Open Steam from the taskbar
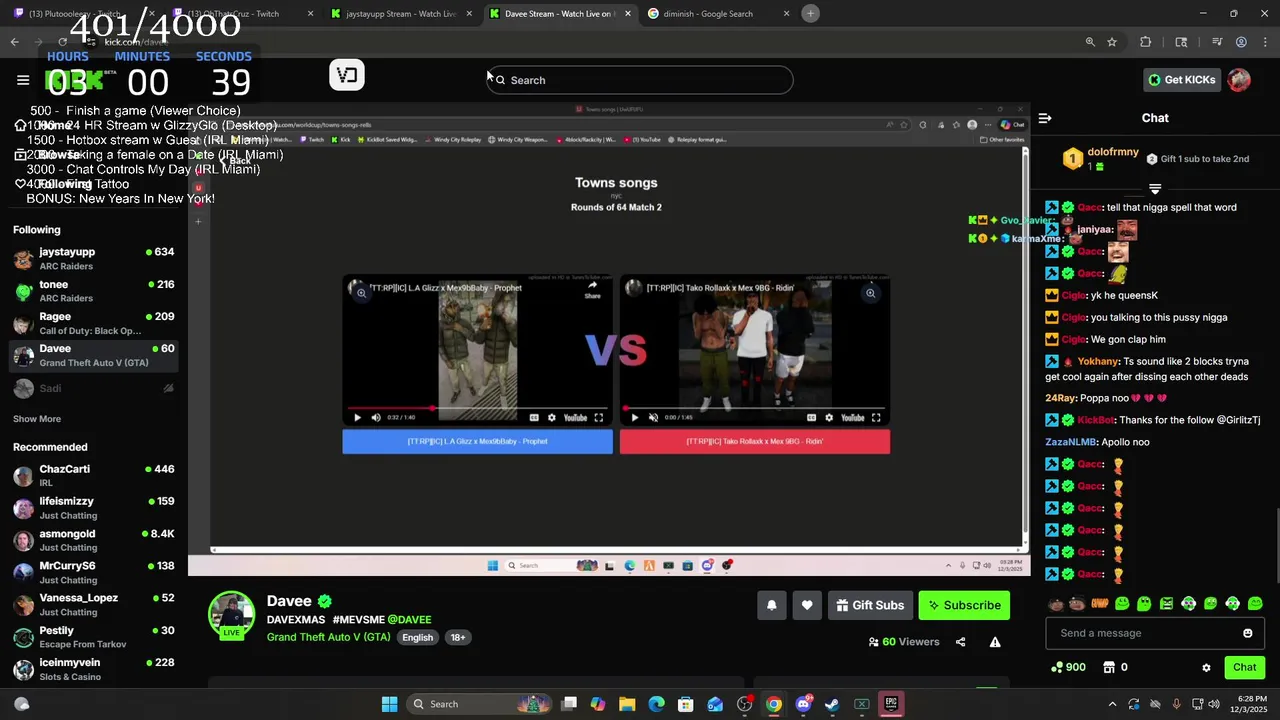Screen dimensions: 1280x720 832,704
